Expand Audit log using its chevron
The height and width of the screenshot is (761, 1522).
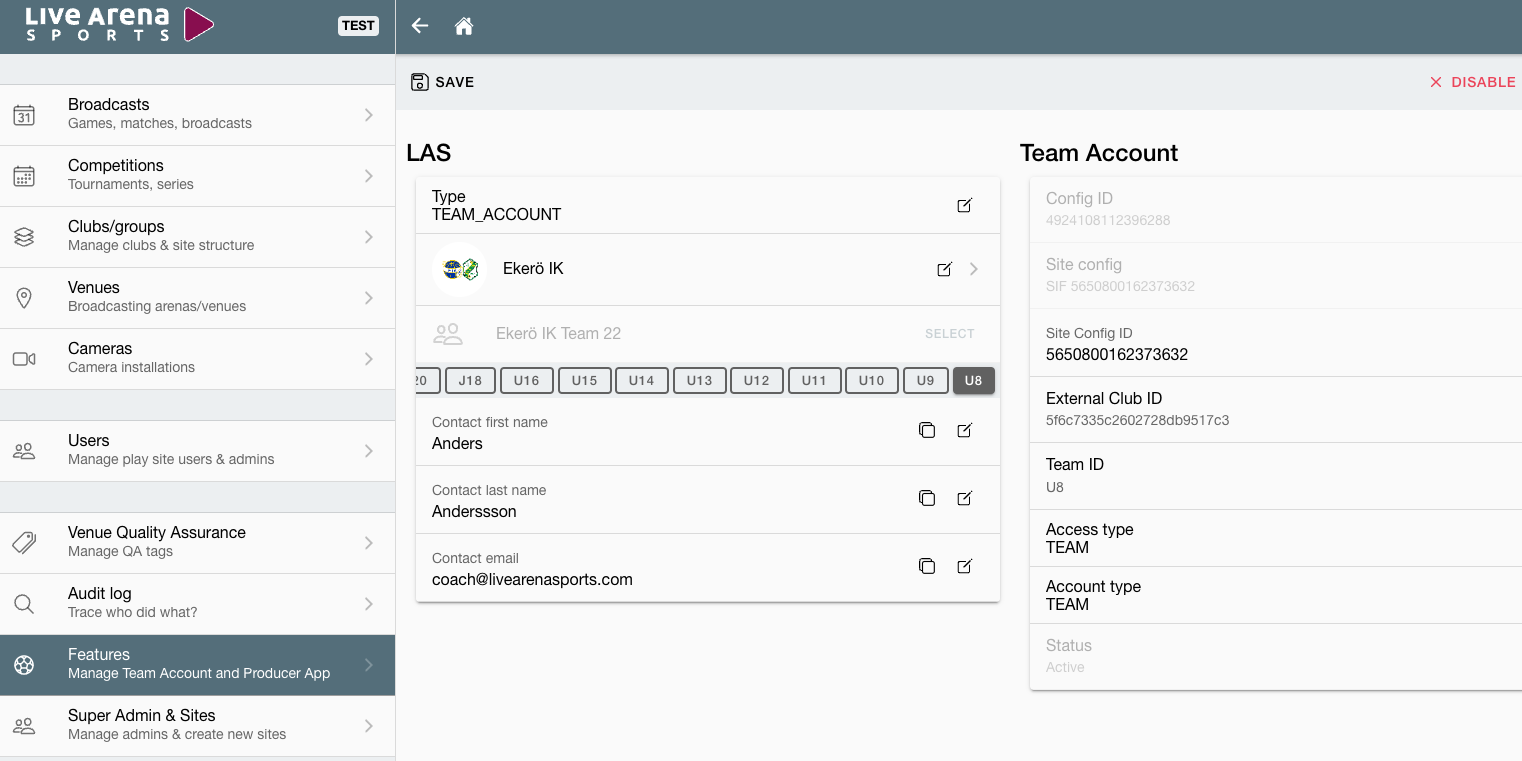click(369, 604)
